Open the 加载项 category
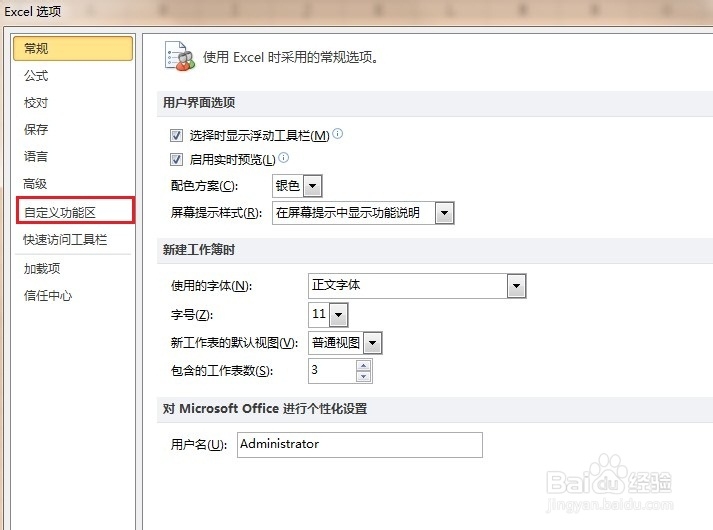The image size is (713, 530). (x=42, y=268)
